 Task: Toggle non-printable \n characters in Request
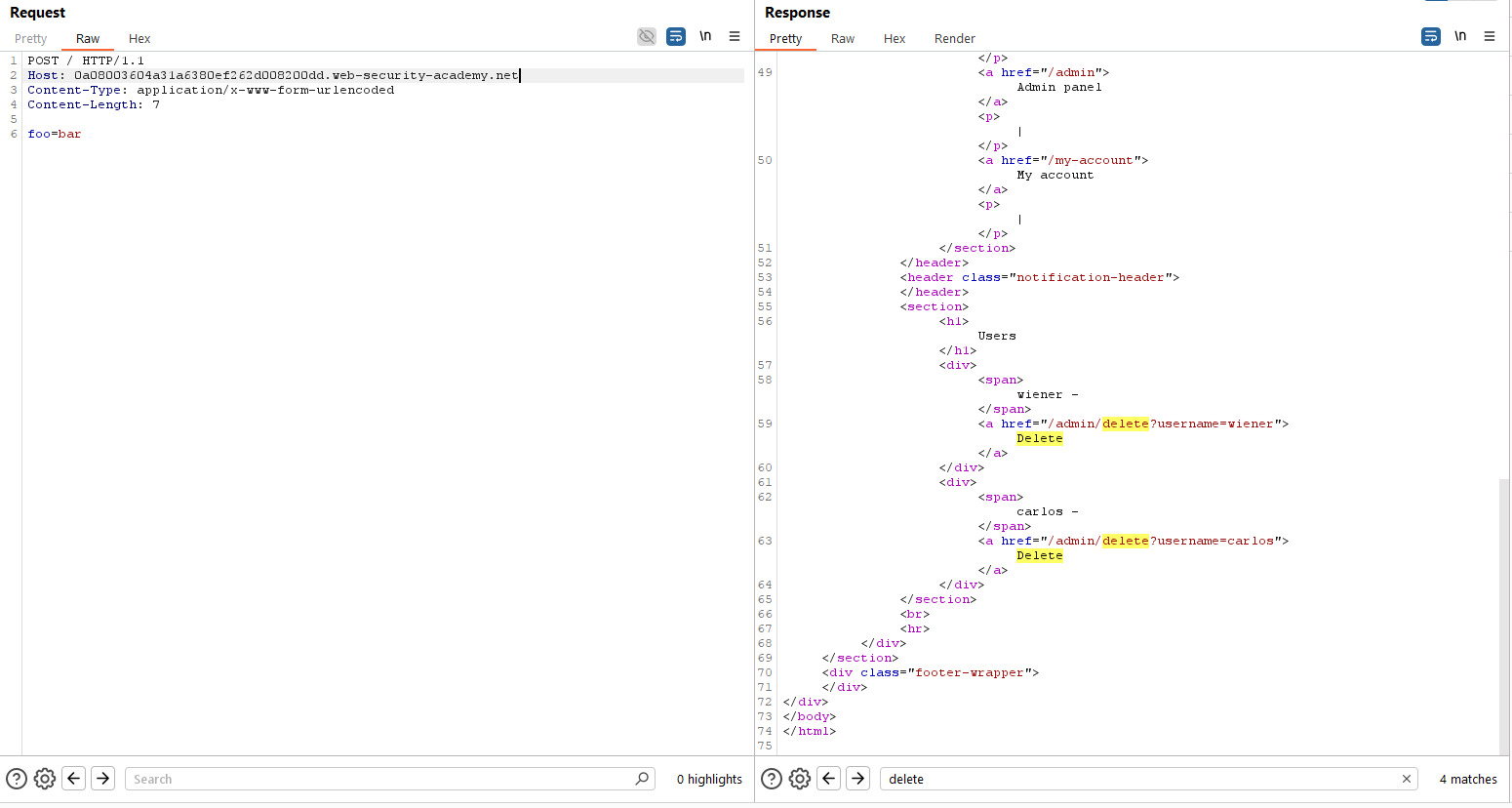click(x=705, y=37)
